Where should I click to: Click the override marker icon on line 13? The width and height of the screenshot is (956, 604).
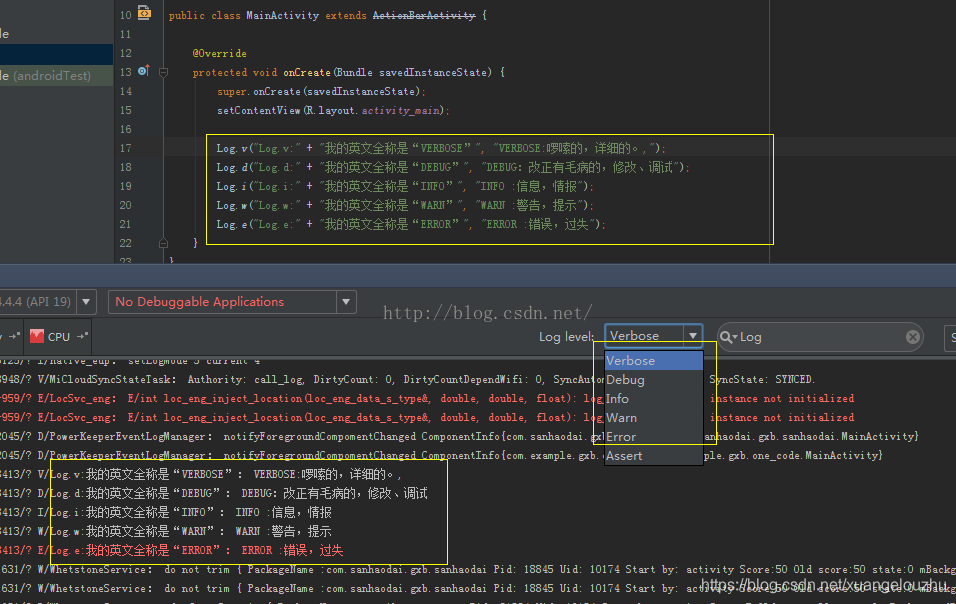tap(143, 71)
